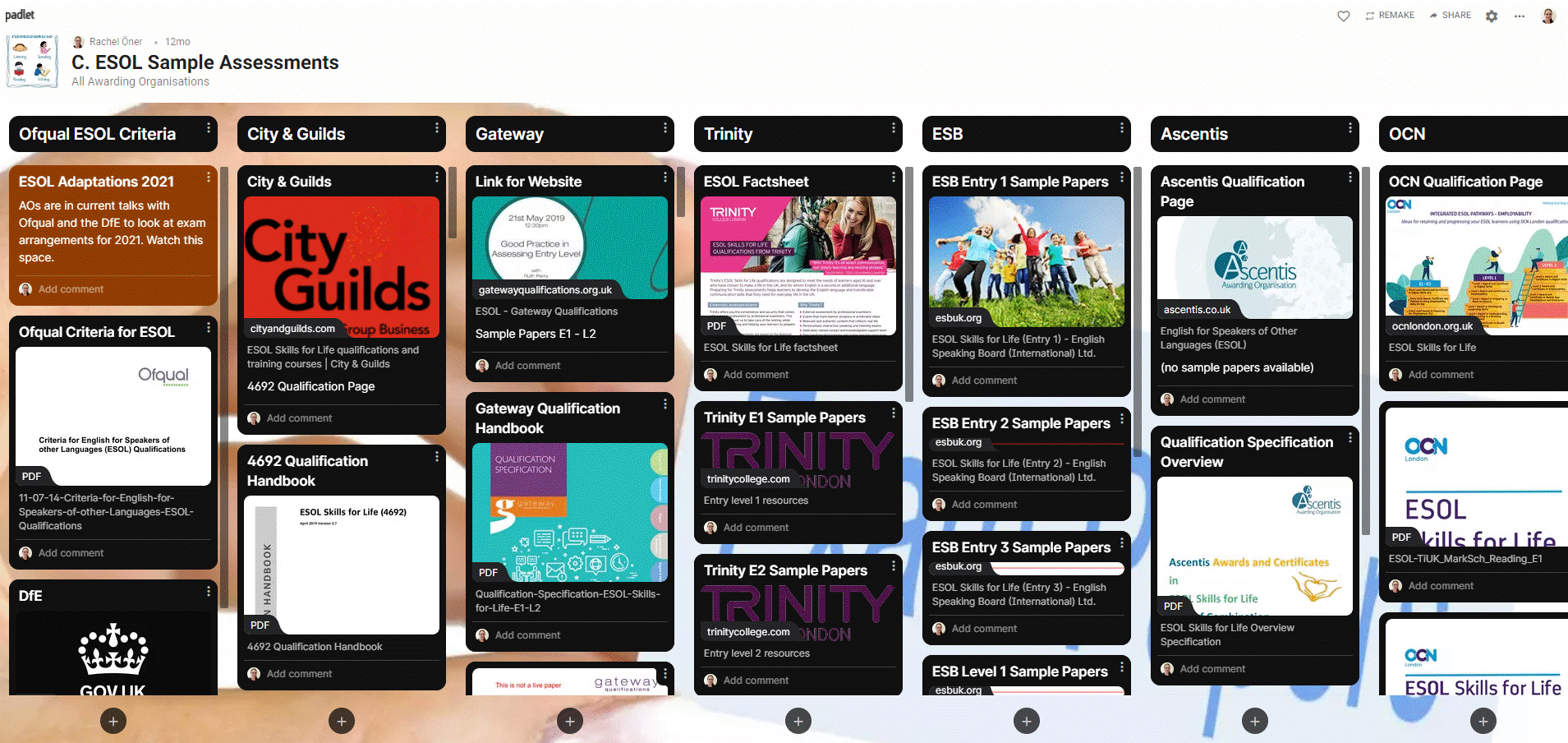Viewport: 1568px width, 743px height.
Task: Open the top-right more options ellipsis
Action: tap(1520, 16)
